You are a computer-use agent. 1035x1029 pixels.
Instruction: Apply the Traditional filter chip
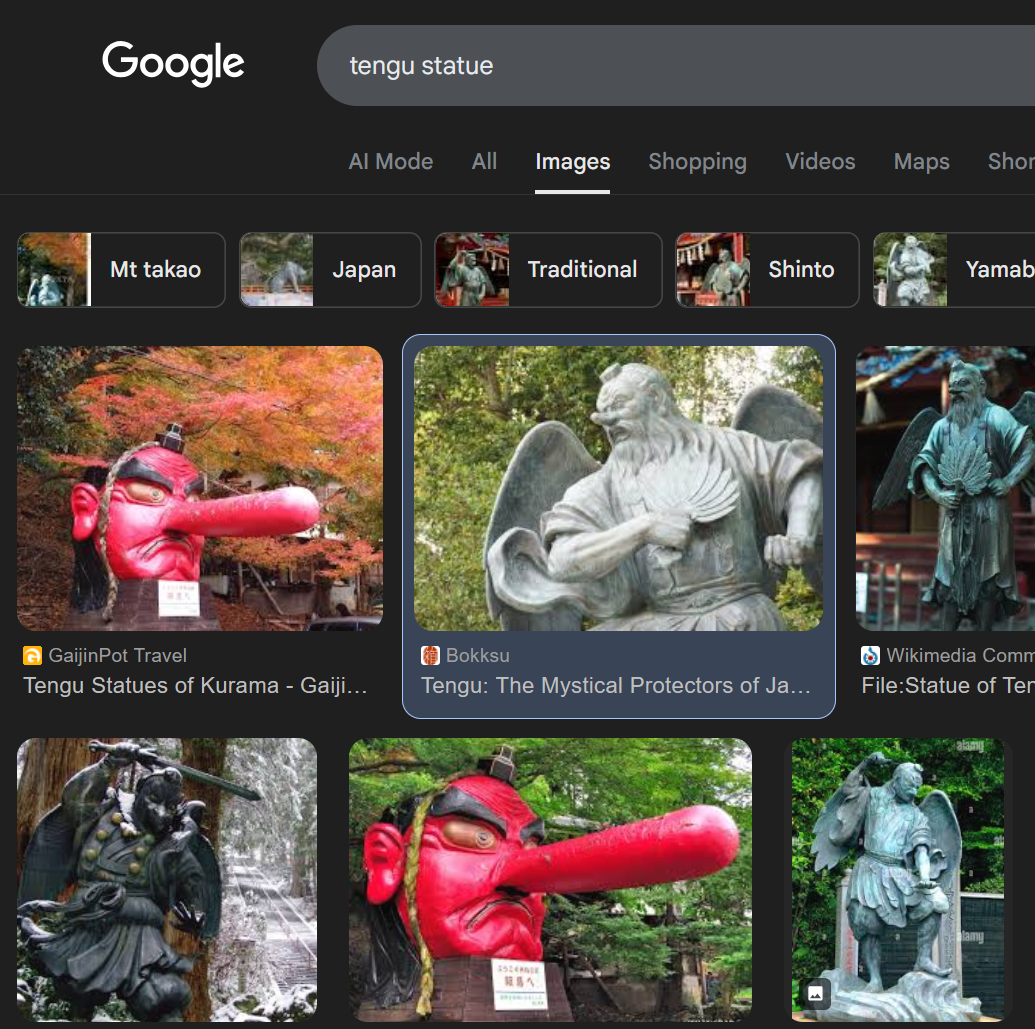(x=548, y=269)
